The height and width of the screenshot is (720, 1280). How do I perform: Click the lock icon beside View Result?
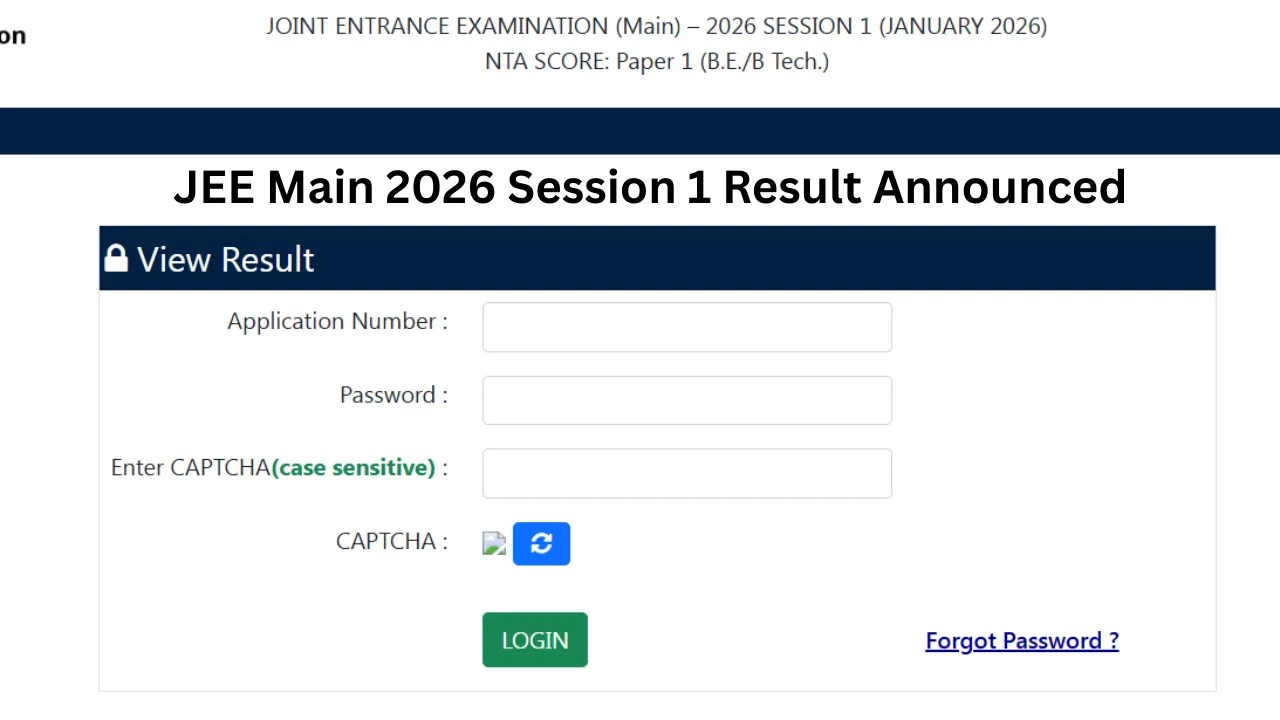coord(116,258)
